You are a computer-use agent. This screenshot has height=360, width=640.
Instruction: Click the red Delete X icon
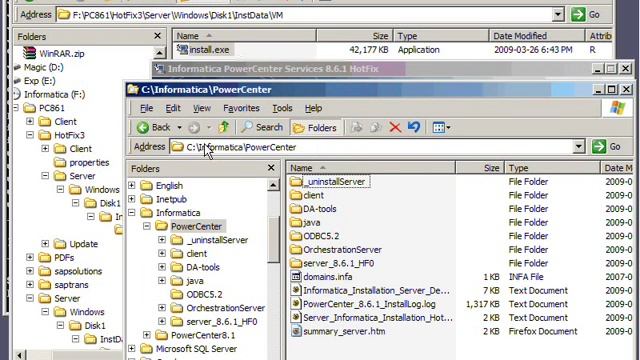pyautogui.click(x=395, y=127)
